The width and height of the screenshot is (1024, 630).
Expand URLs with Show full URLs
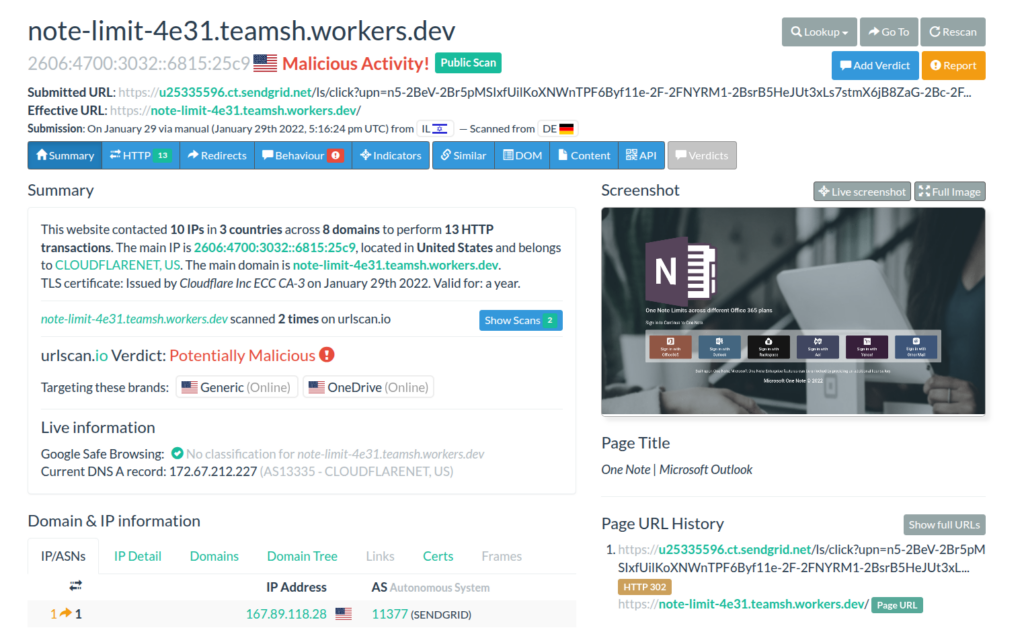click(x=944, y=524)
